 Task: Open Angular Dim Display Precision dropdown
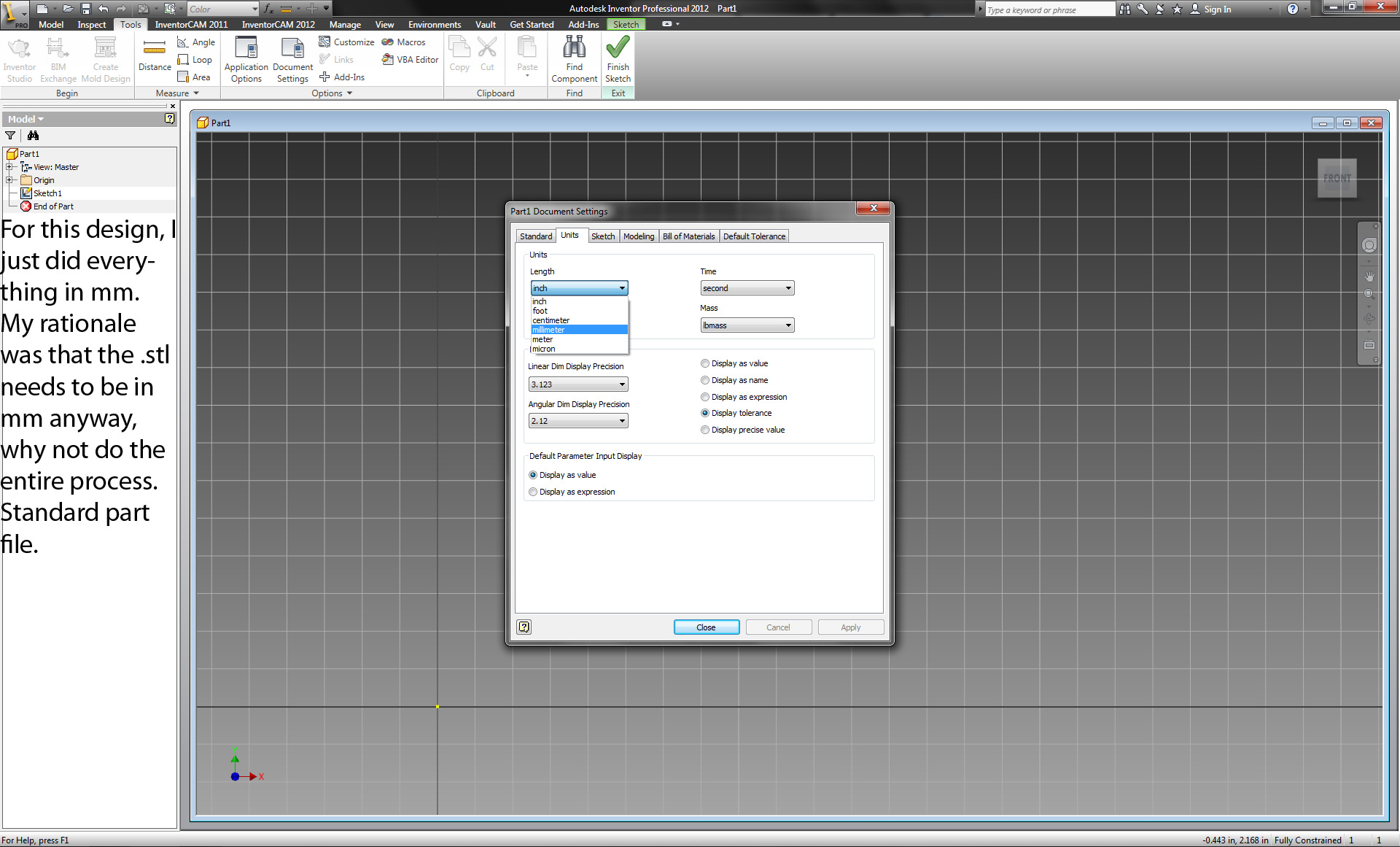click(x=578, y=421)
